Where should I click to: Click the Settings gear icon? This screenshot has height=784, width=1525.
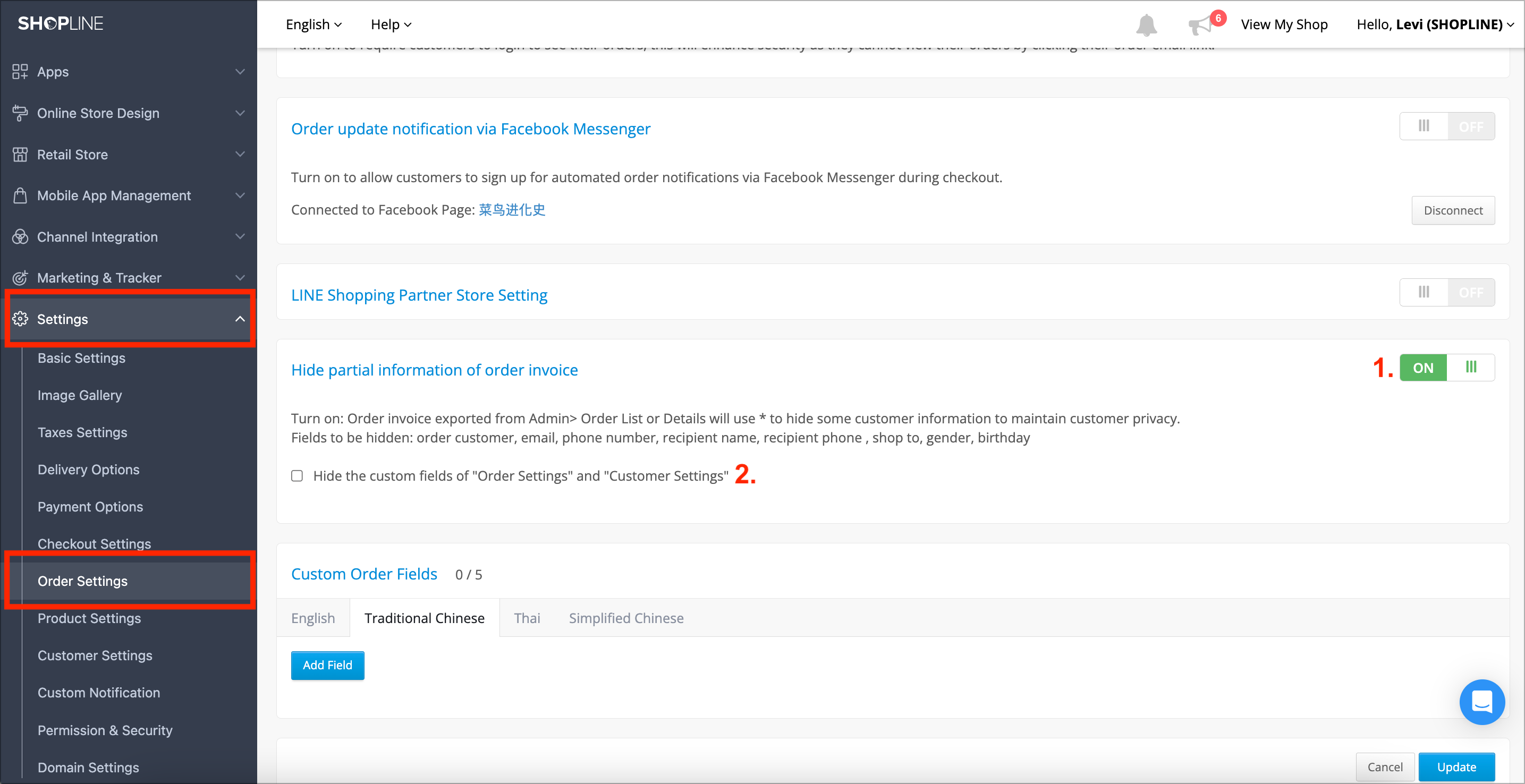click(x=21, y=319)
